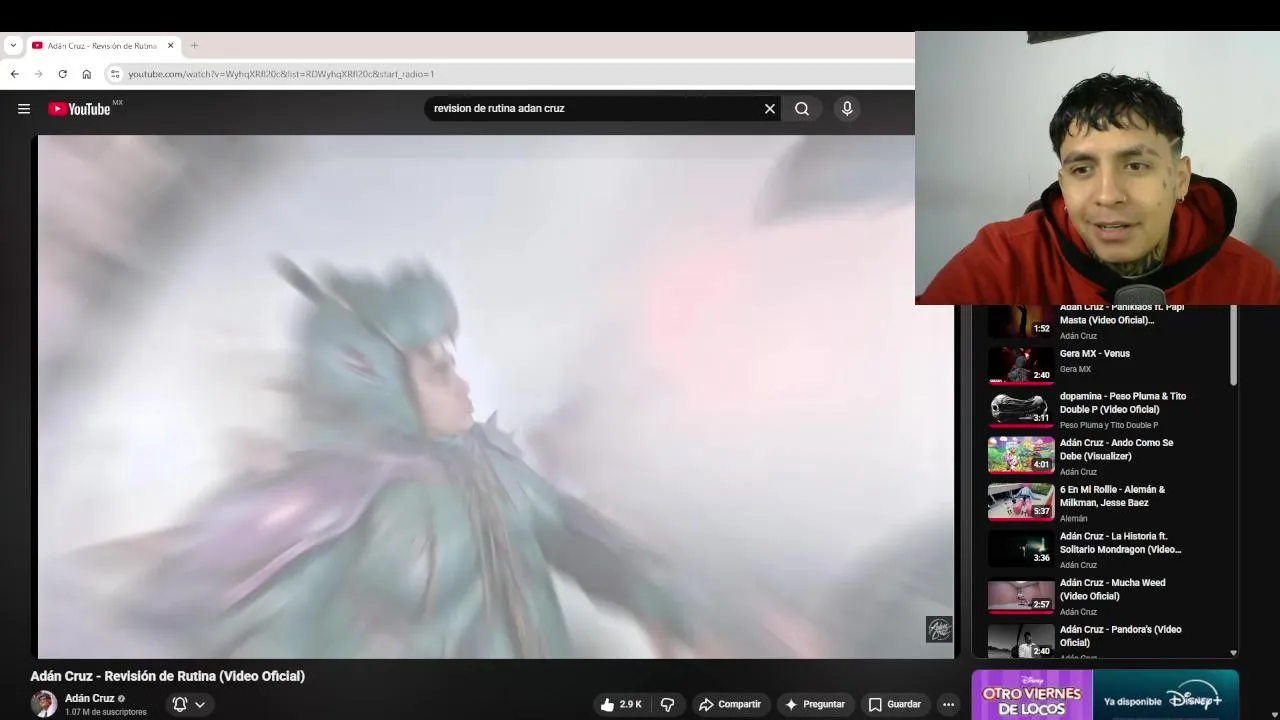Open dopamina Peso Pluma video thumbnail
The width and height of the screenshot is (1280, 720).
coord(1021,408)
